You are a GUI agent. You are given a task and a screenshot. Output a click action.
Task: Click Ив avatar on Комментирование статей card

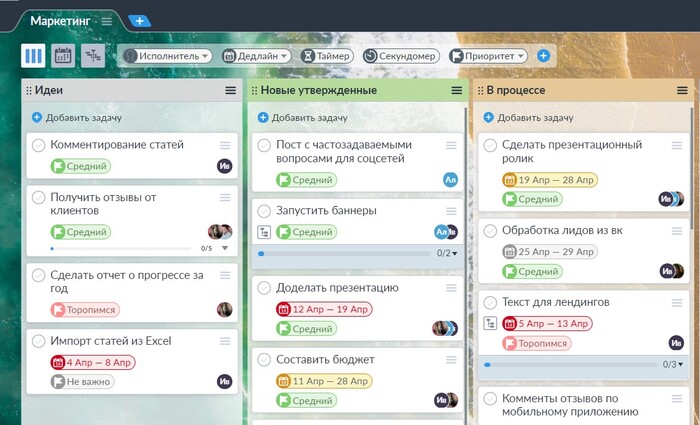(x=225, y=166)
